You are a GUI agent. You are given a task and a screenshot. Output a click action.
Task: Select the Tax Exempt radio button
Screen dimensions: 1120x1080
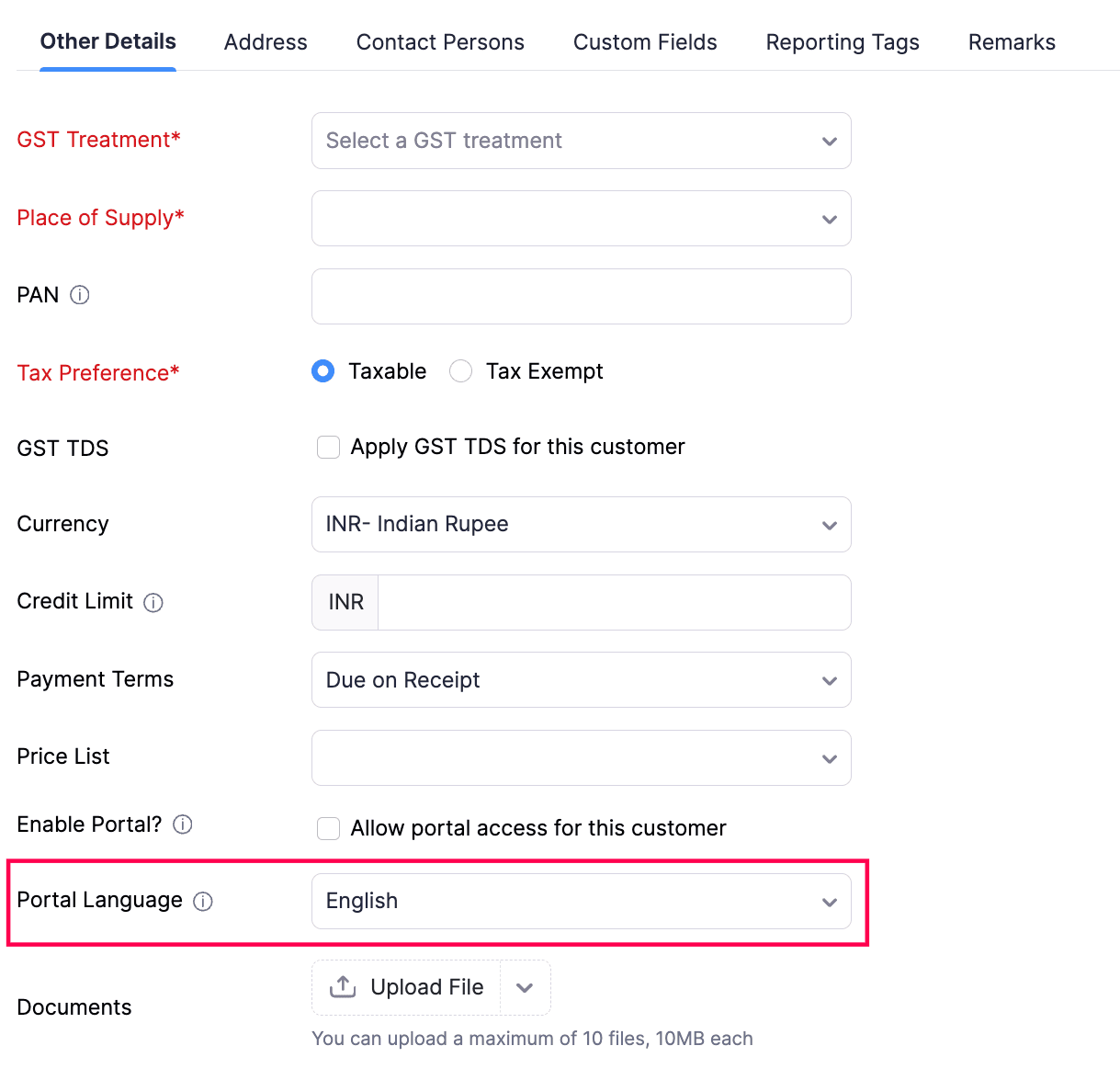click(460, 370)
